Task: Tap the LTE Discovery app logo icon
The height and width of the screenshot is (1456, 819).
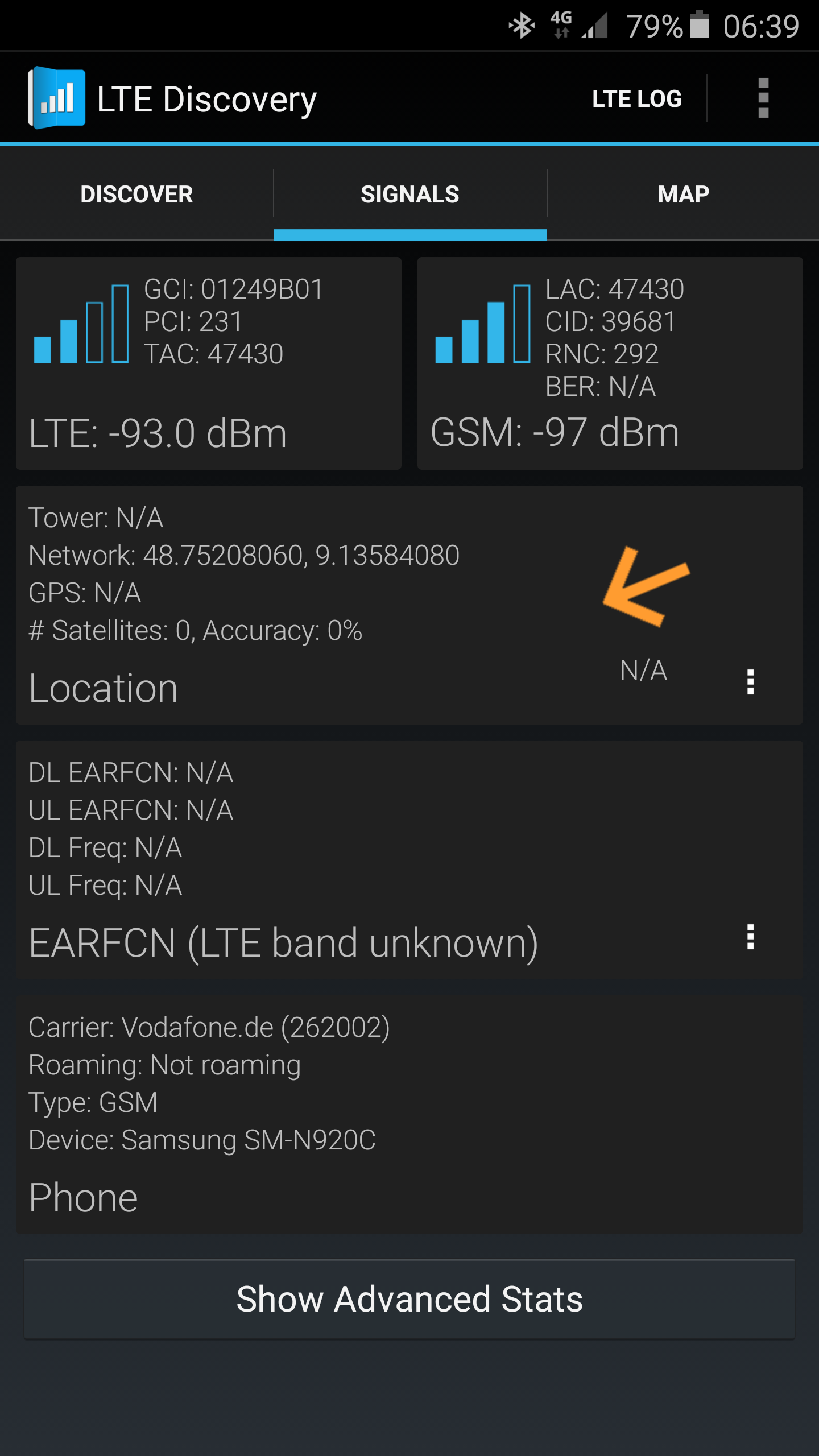Action: coord(57,98)
